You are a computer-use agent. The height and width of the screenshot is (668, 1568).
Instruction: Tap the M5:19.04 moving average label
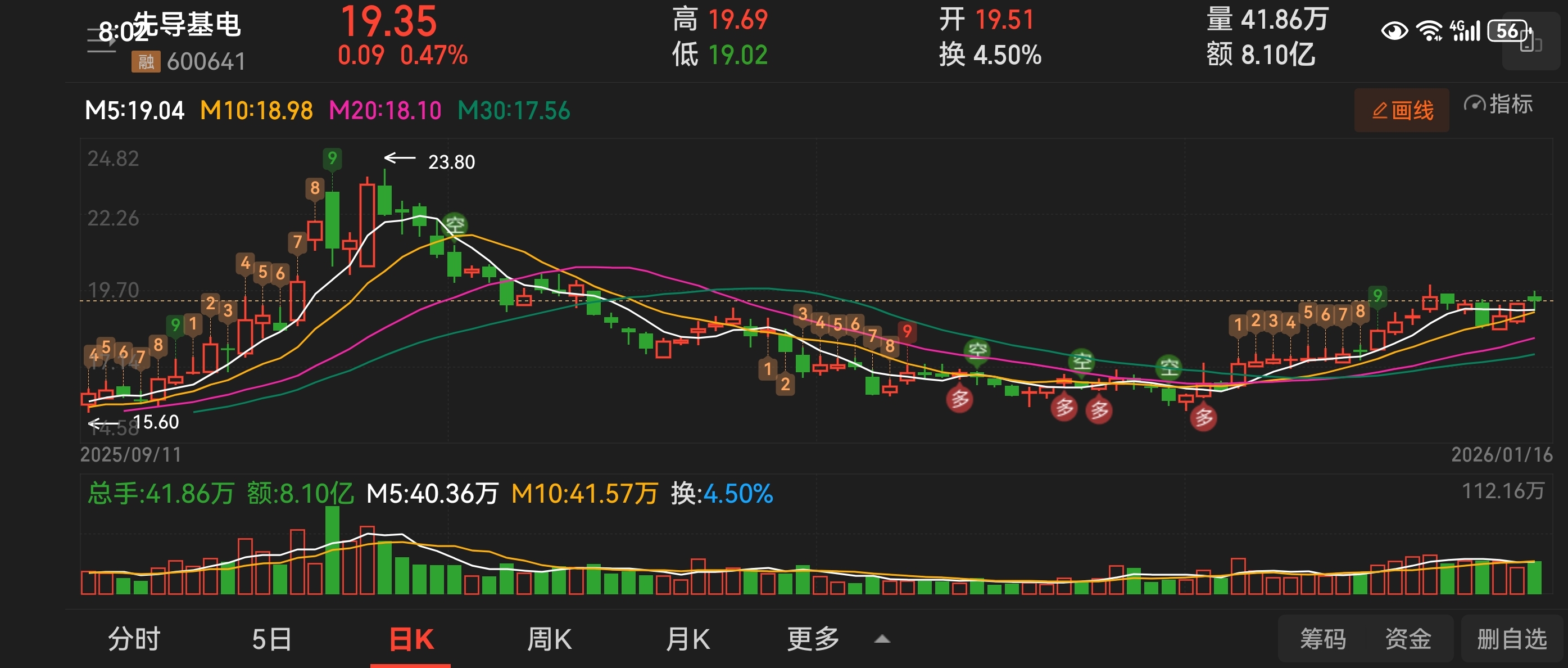tap(134, 111)
